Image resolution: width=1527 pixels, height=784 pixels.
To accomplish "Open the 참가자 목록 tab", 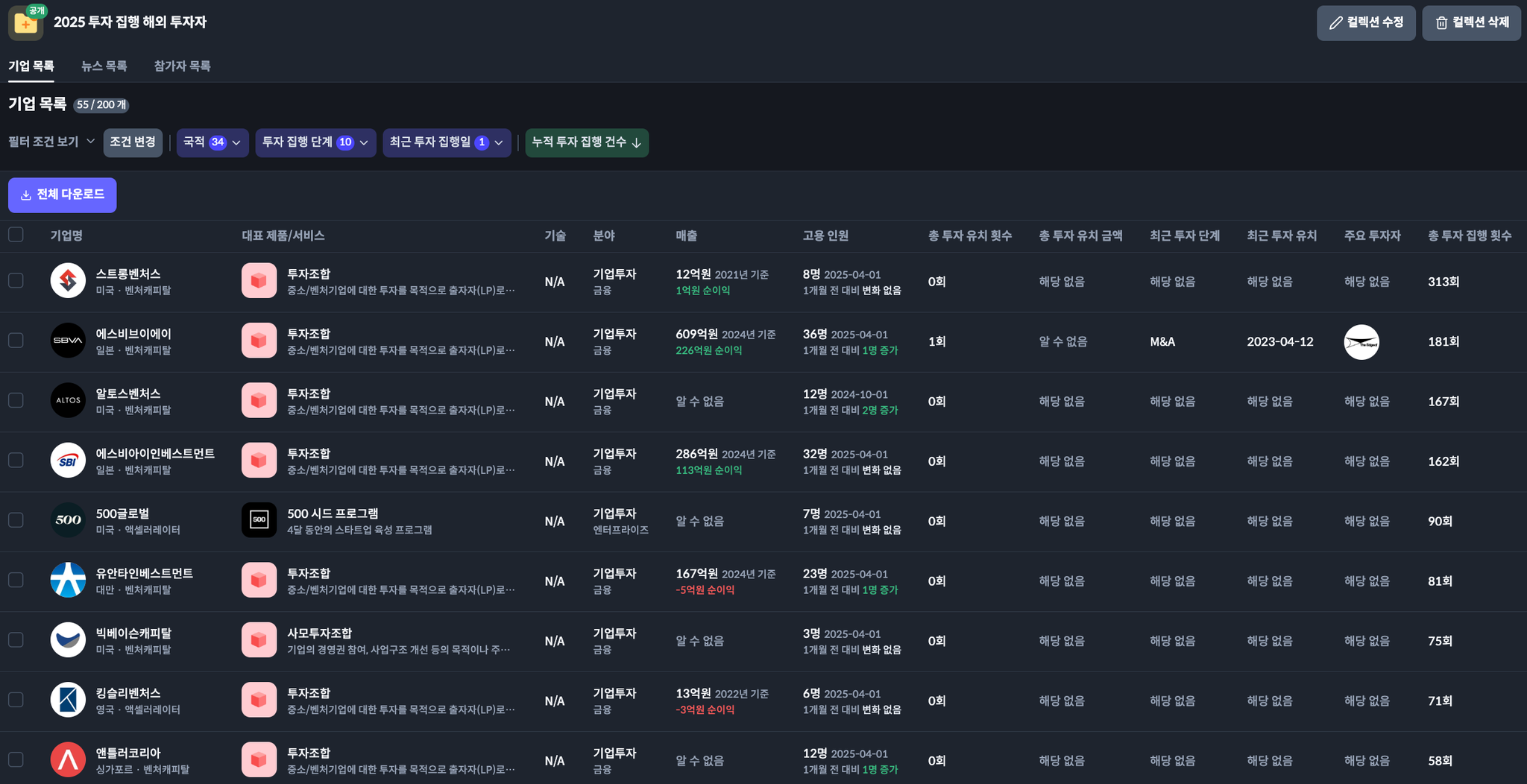I will pyautogui.click(x=182, y=66).
